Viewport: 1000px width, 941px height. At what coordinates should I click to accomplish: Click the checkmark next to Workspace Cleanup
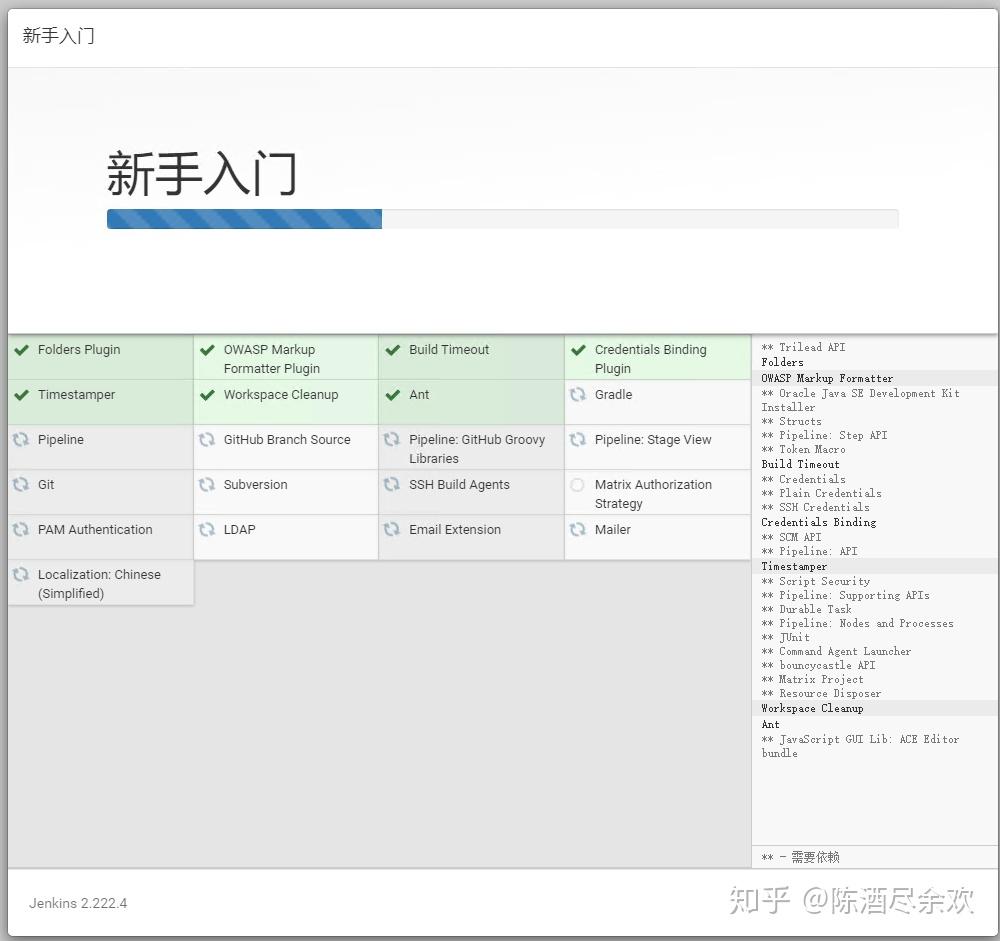pos(206,395)
